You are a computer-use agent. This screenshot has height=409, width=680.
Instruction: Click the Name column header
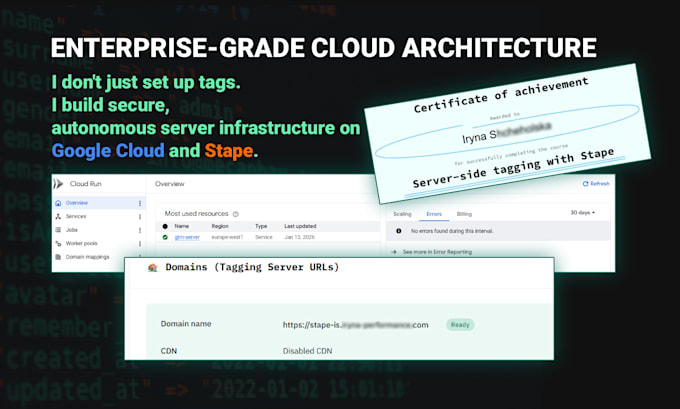(181, 226)
